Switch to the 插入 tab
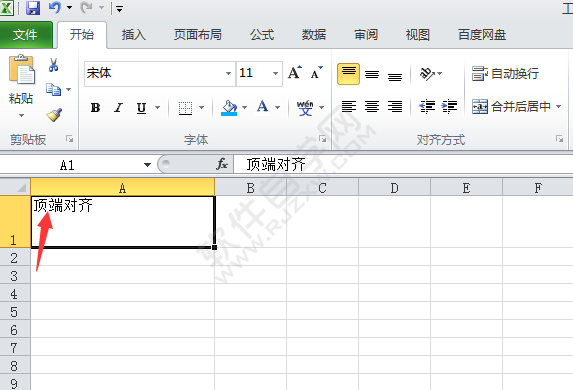Viewport: 573px width, 390px height. click(x=134, y=35)
